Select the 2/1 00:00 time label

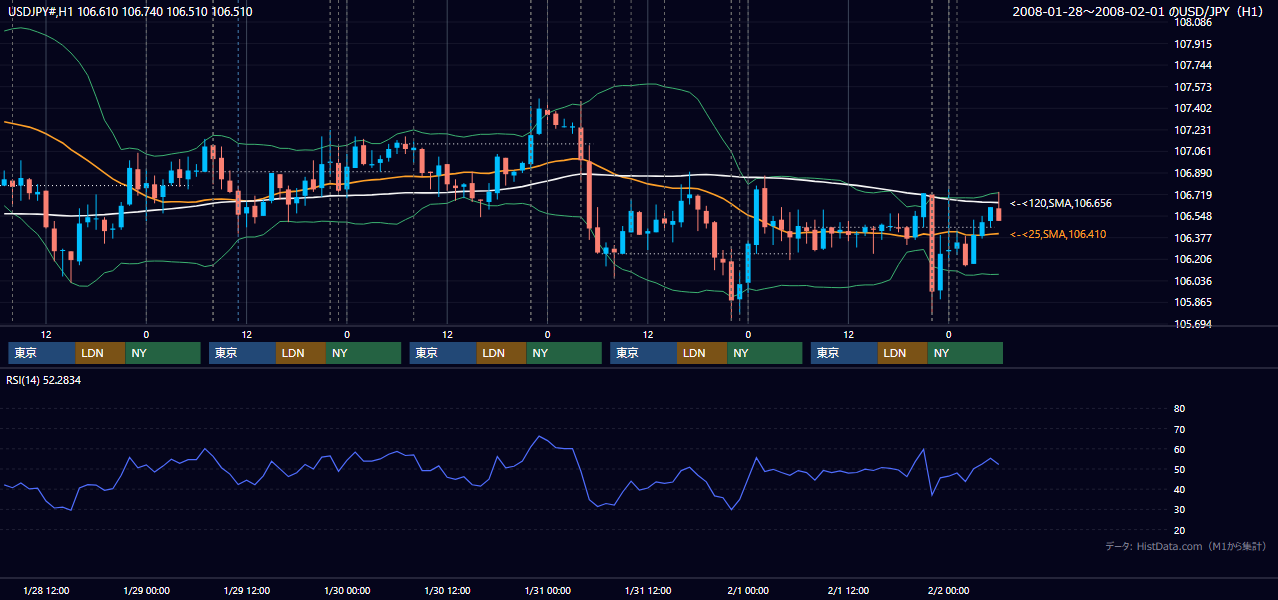point(748,590)
